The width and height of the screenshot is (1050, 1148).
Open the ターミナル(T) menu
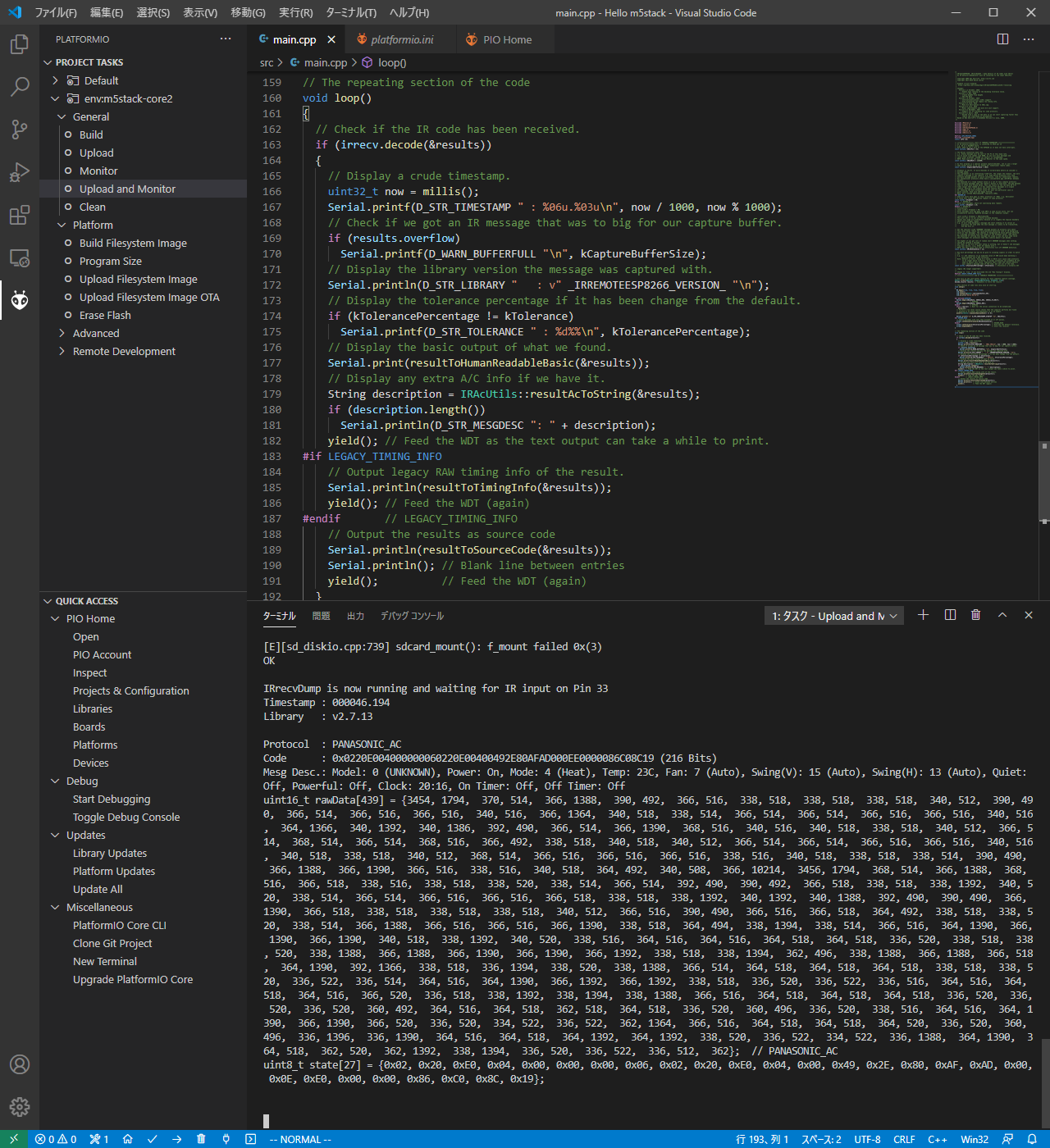coord(351,12)
